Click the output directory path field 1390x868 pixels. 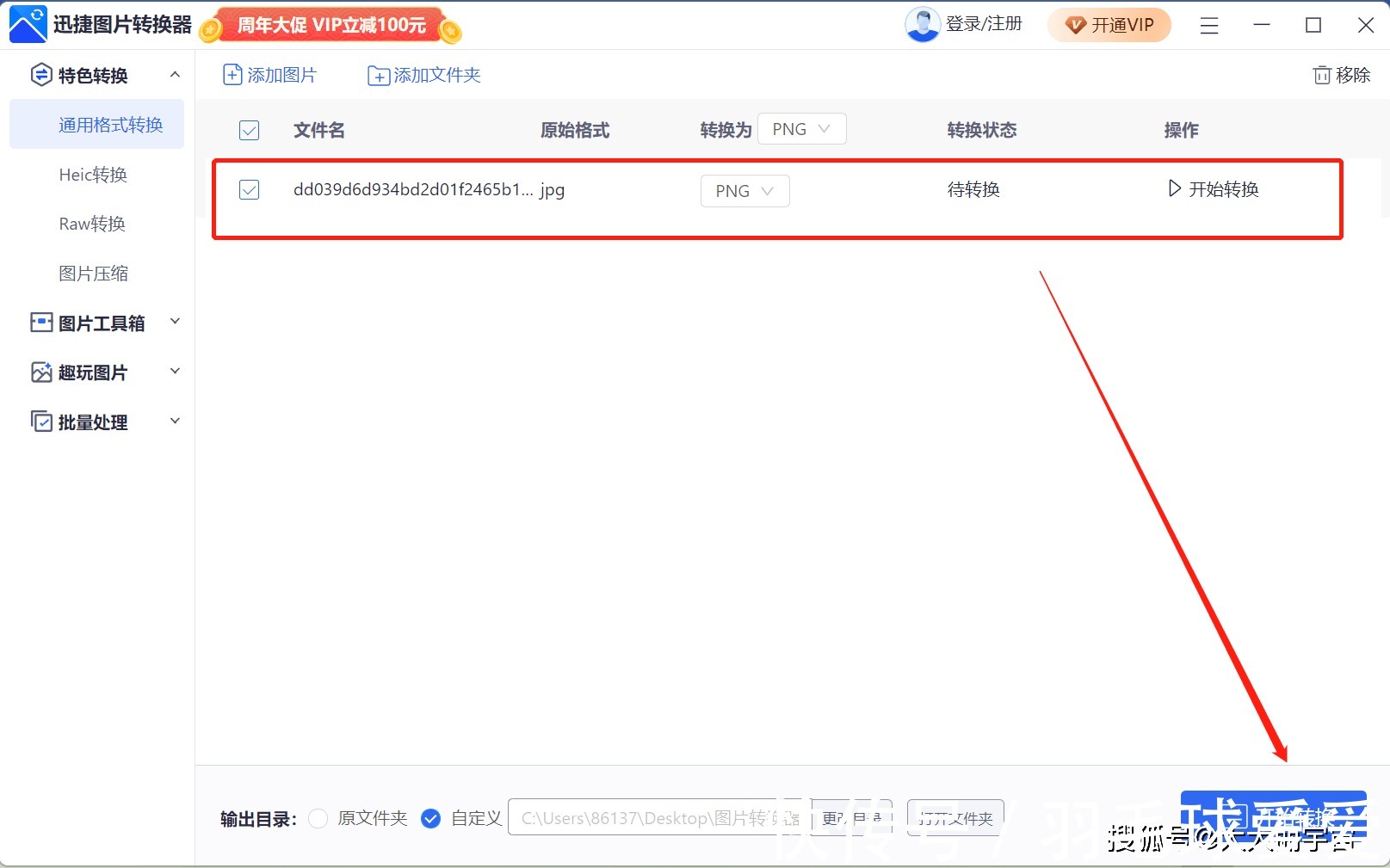(659, 817)
